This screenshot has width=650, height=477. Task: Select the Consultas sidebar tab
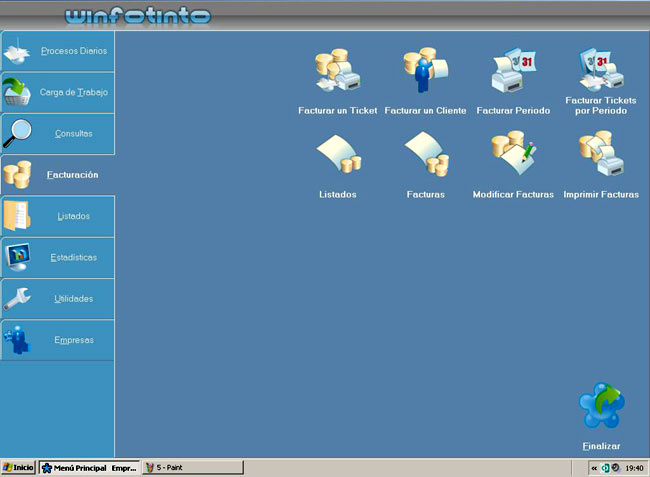pos(58,133)
